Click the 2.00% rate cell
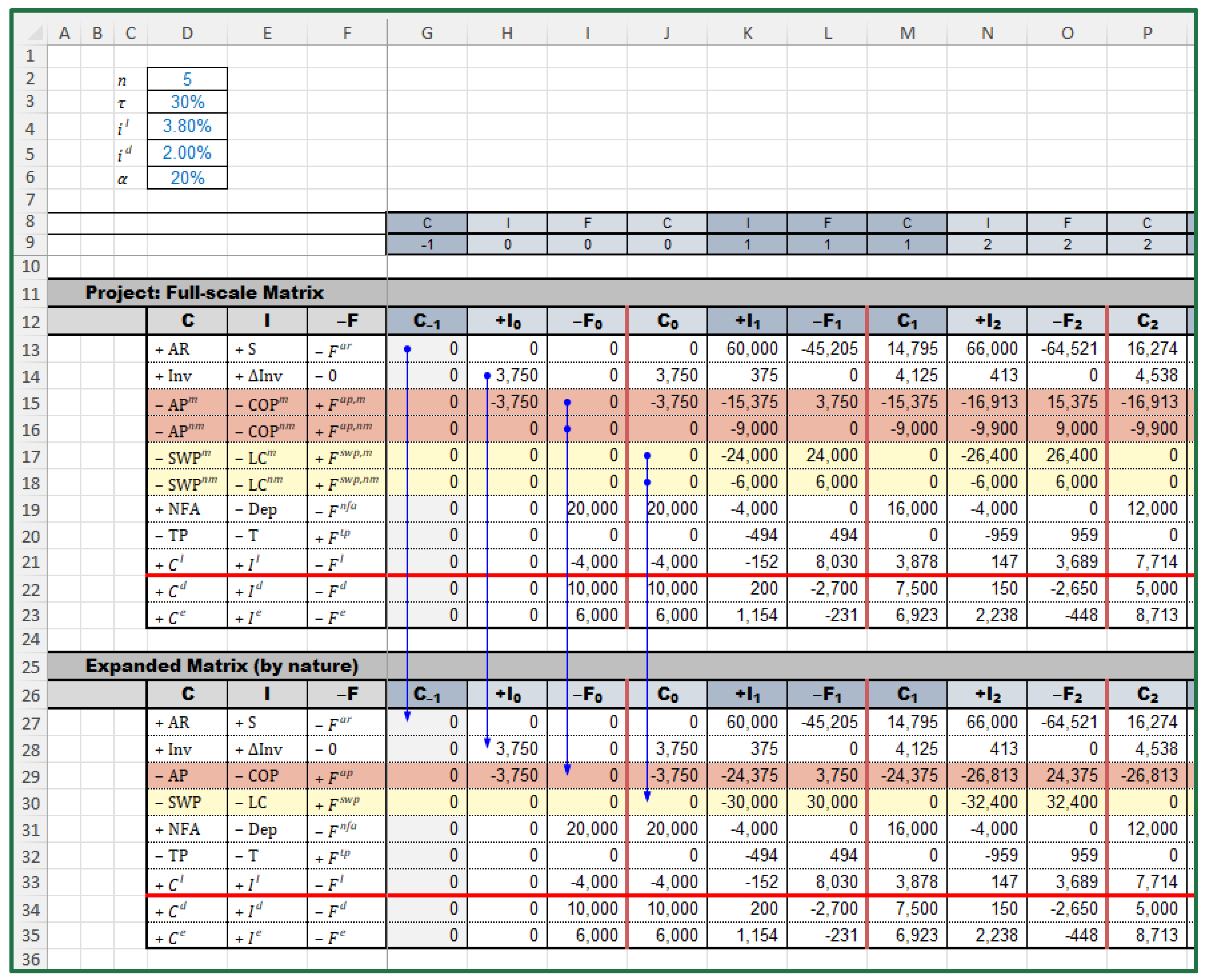Image resolution: width=1208 pixels, height=980 pixels. (187, 152)
